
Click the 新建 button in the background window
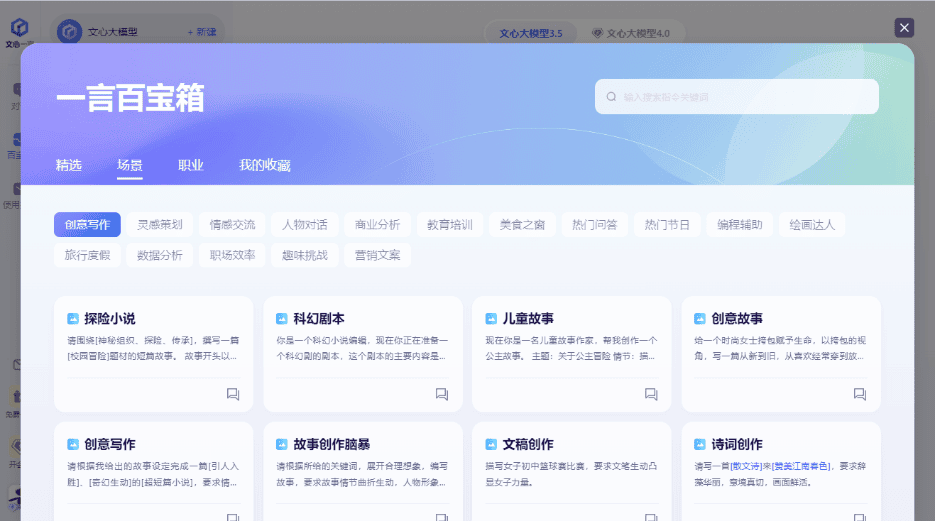[202, 32]
